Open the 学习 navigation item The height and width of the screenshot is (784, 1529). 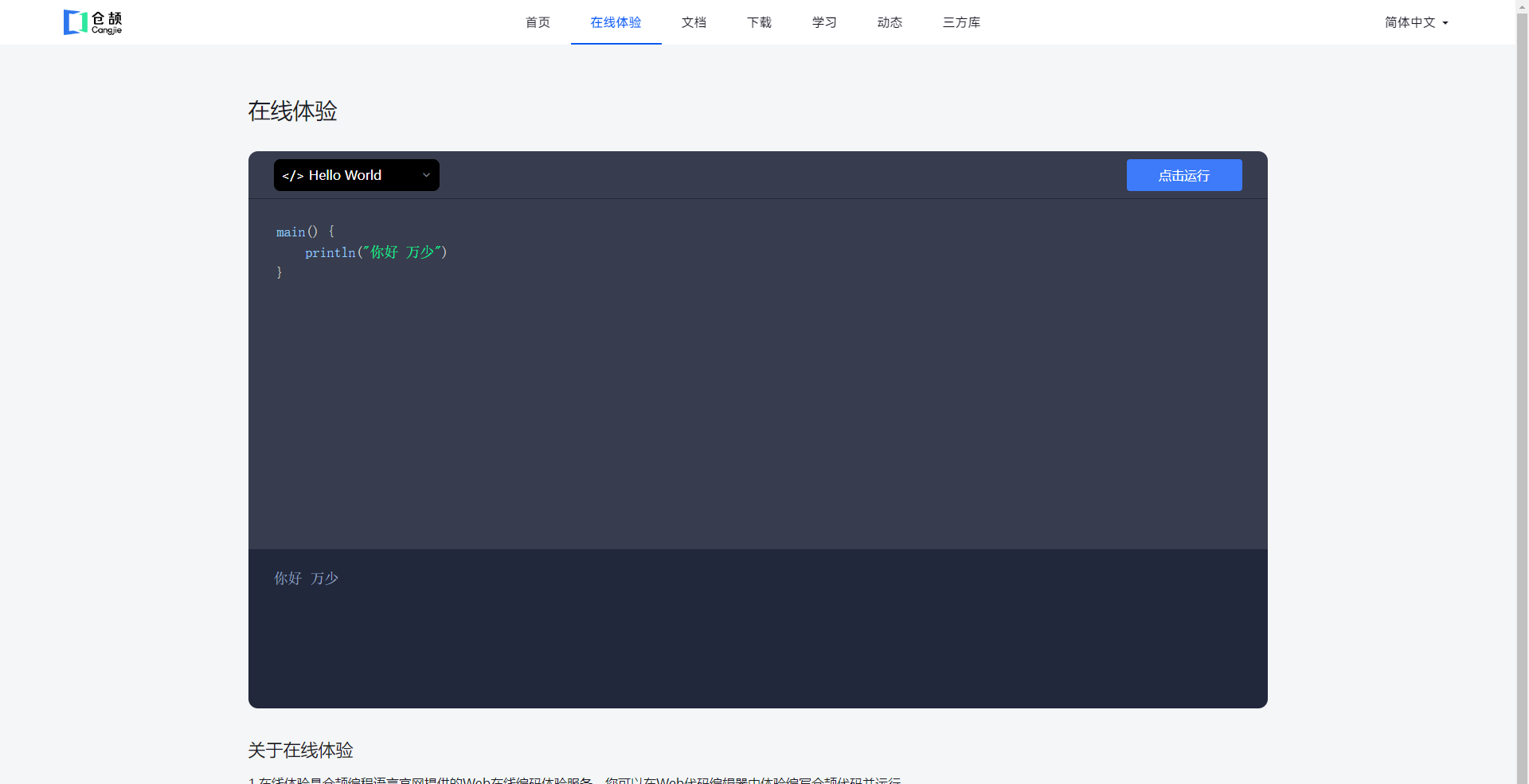(824, 22)
